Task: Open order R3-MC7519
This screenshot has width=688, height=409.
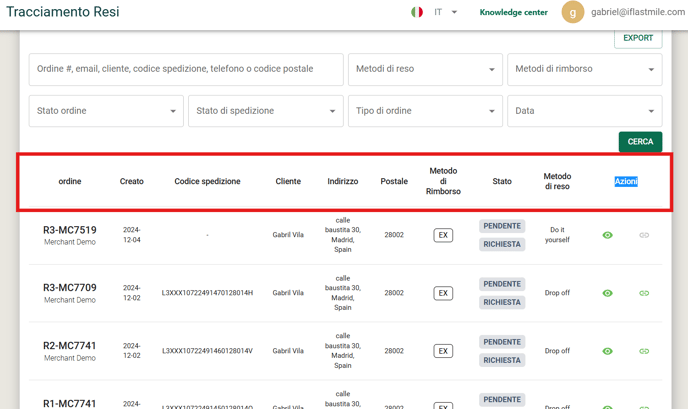Action: tap(70, 230)
